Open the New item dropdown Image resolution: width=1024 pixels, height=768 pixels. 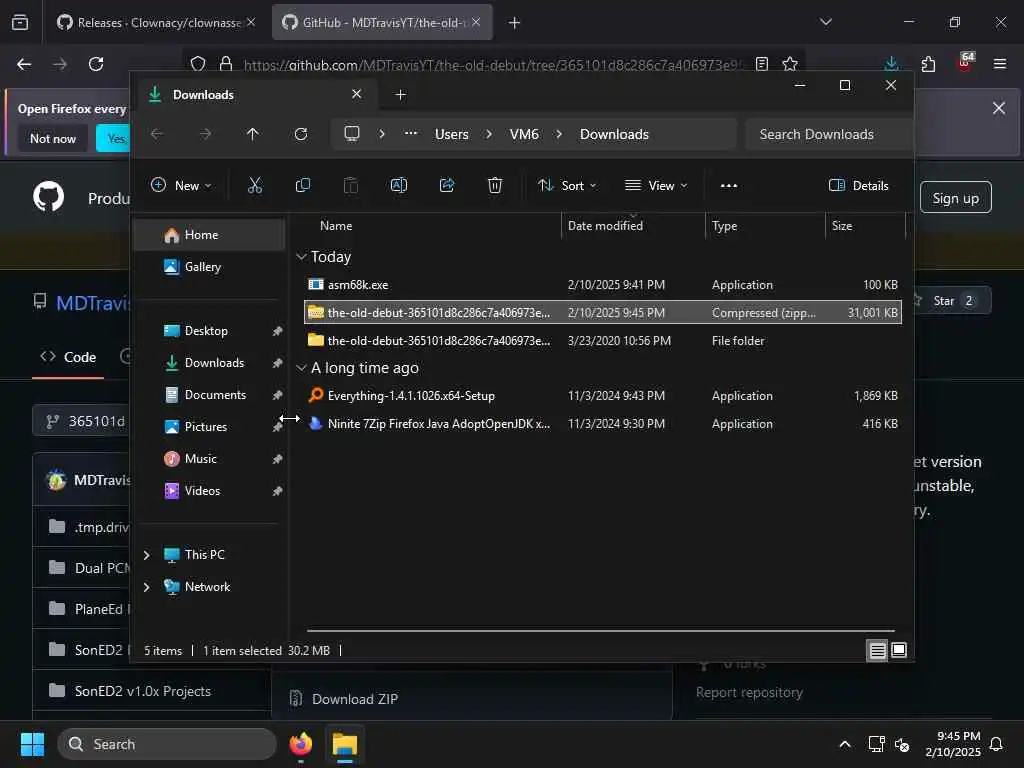click(x=181, y=185)
